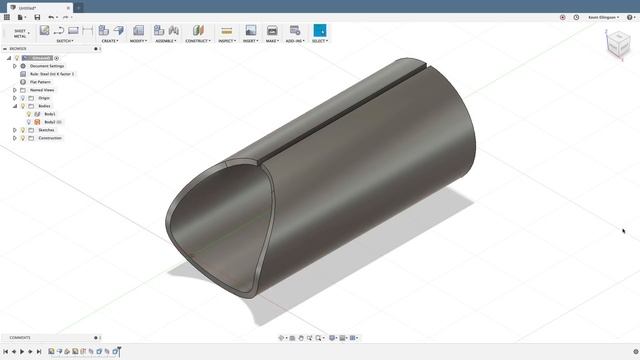The image size is (640, 360).
Task: Click the New Component icon in Assemble
Action: 159,30
